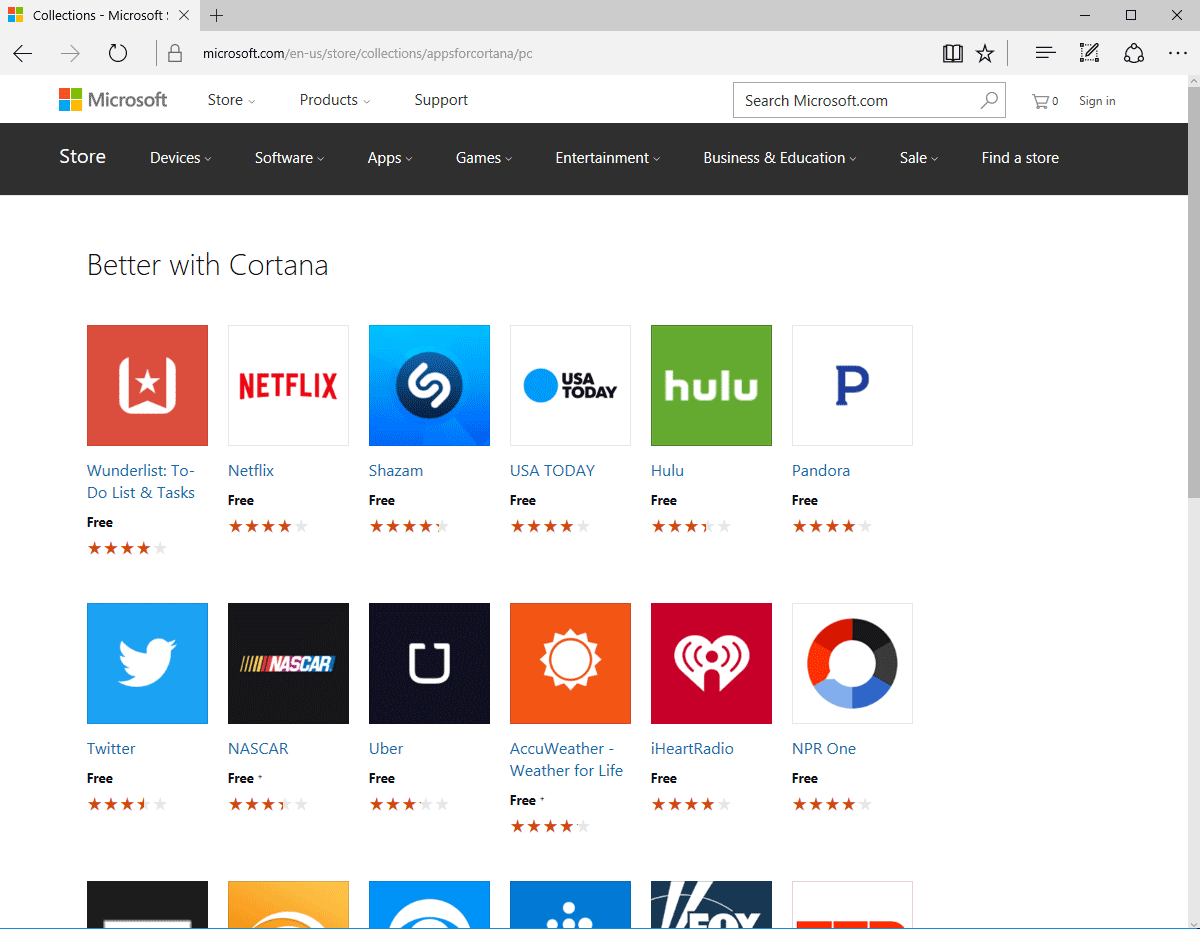Click the search magnifier icon

pos(988,100)
